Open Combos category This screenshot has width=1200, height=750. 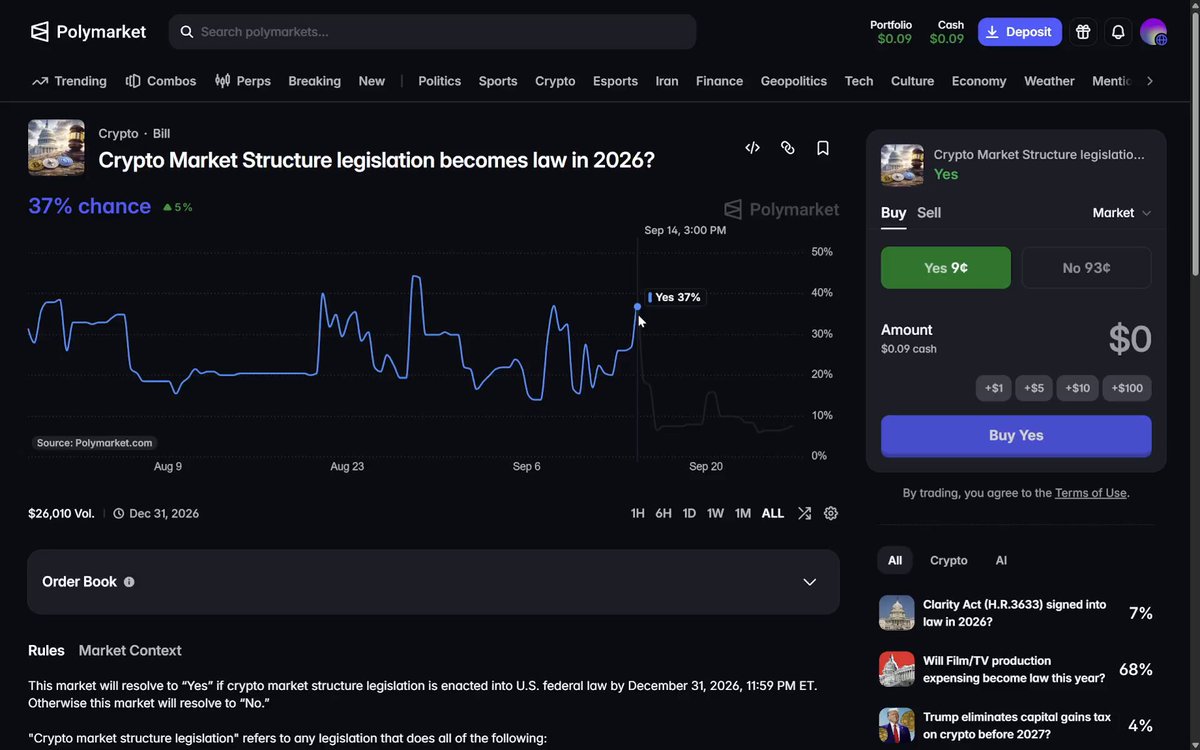click(161, 81)
